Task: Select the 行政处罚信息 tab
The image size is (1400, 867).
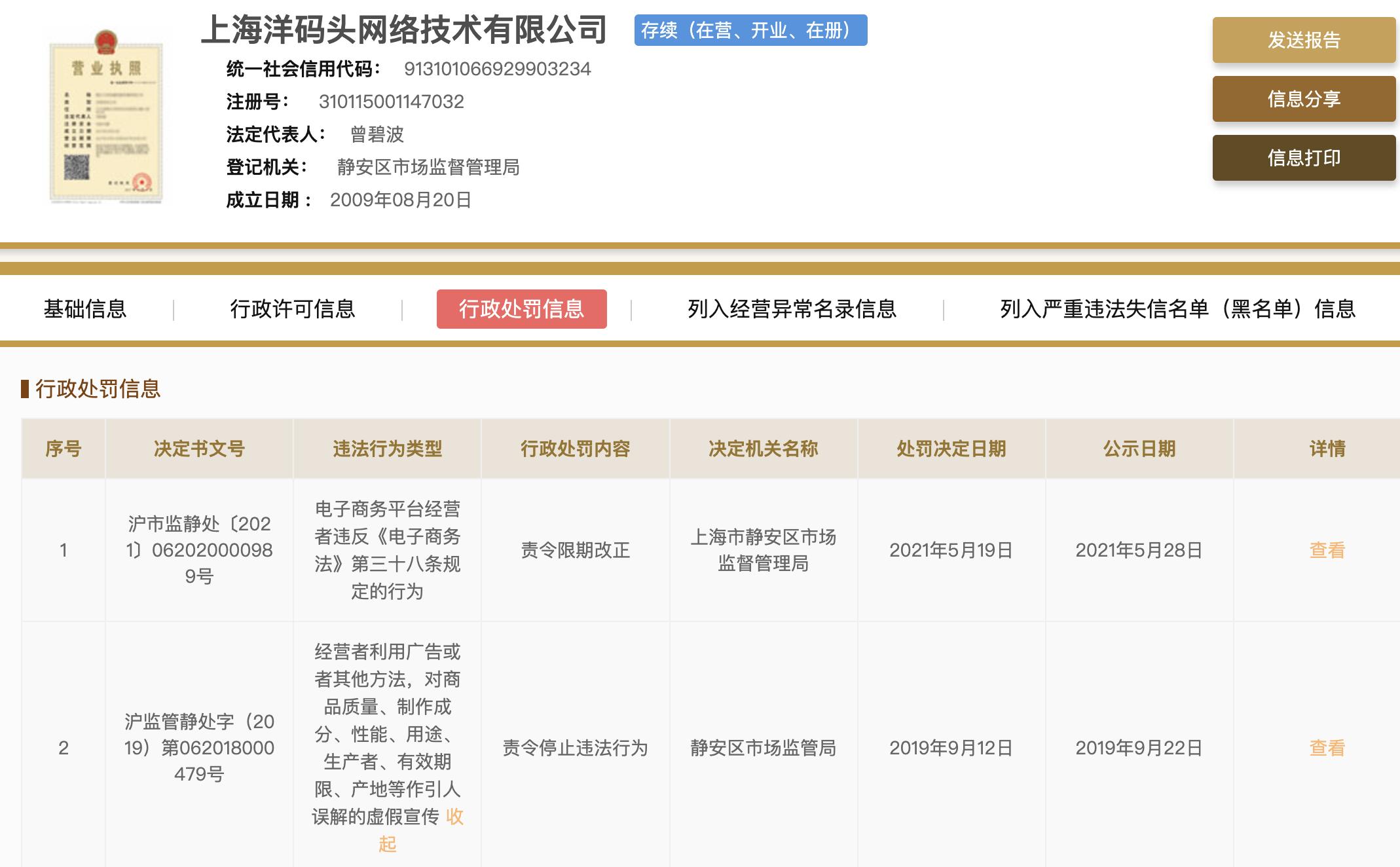Action: pos(522,310)
